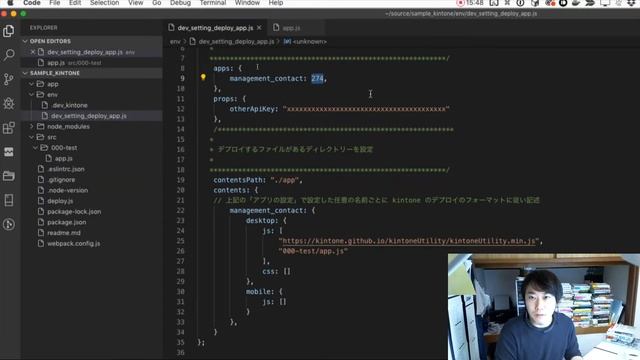Open readme.md file
Screen dimensions: 640x360
pos(64,233)
